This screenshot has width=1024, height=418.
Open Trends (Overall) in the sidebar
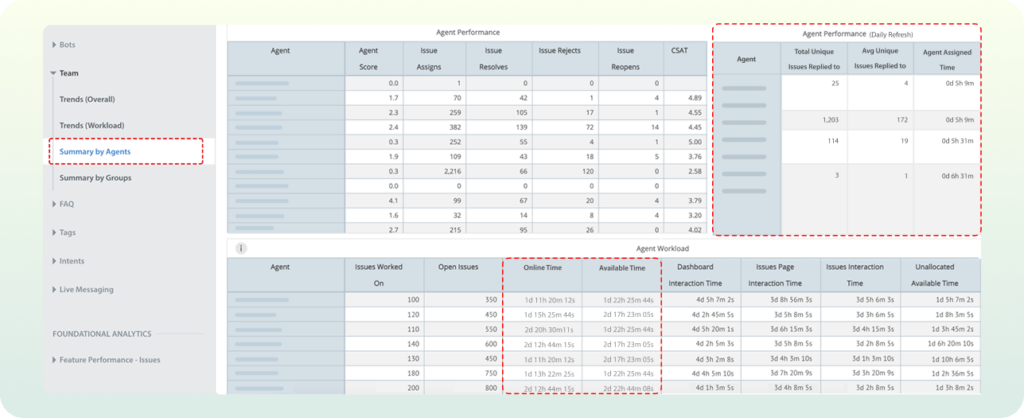tap(88, 99)
